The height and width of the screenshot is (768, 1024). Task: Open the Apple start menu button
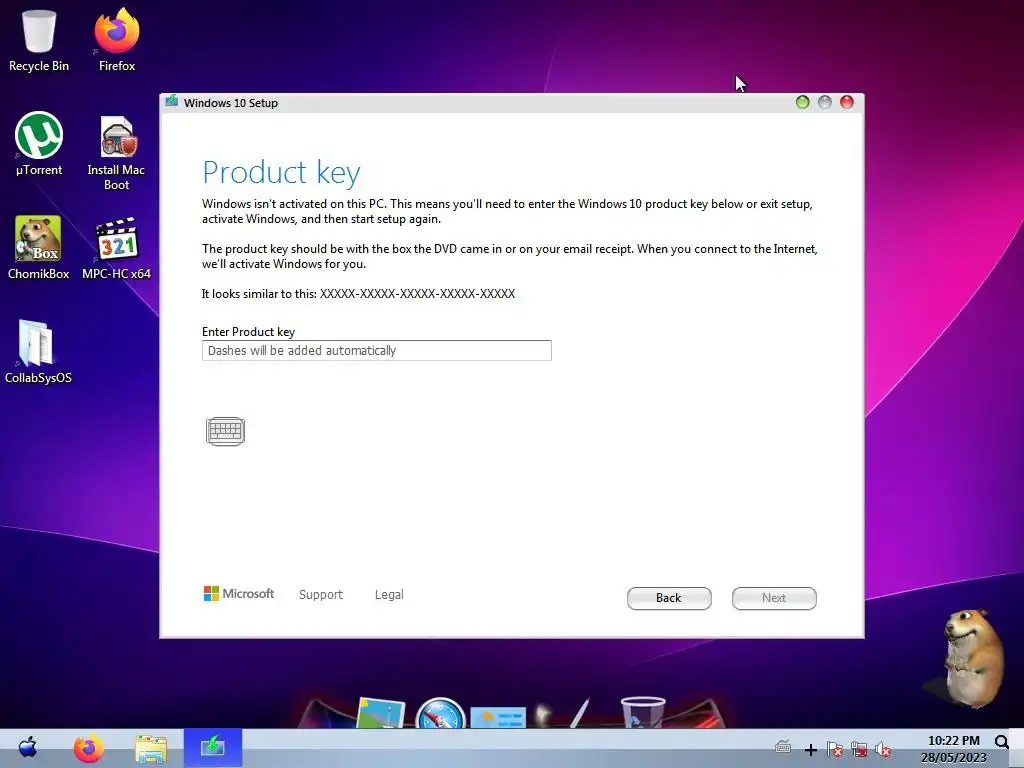(x=27, y=747)
